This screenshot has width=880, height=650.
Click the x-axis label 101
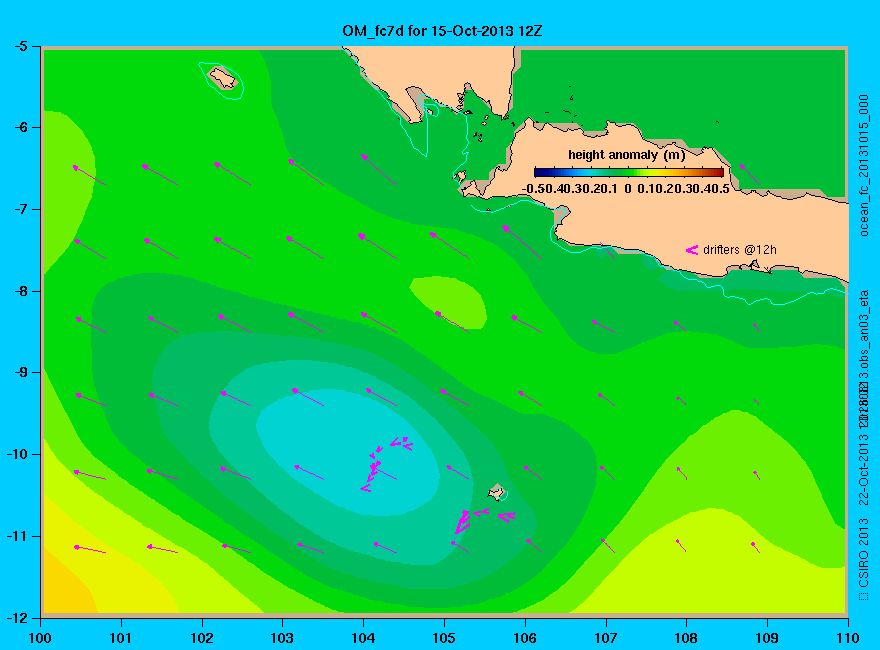121,638
